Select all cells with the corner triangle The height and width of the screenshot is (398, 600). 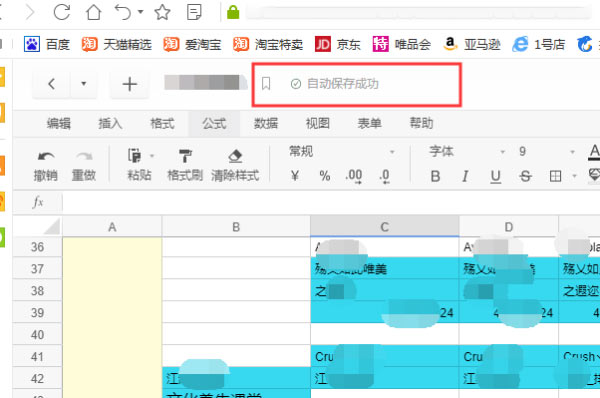(52, 226)
